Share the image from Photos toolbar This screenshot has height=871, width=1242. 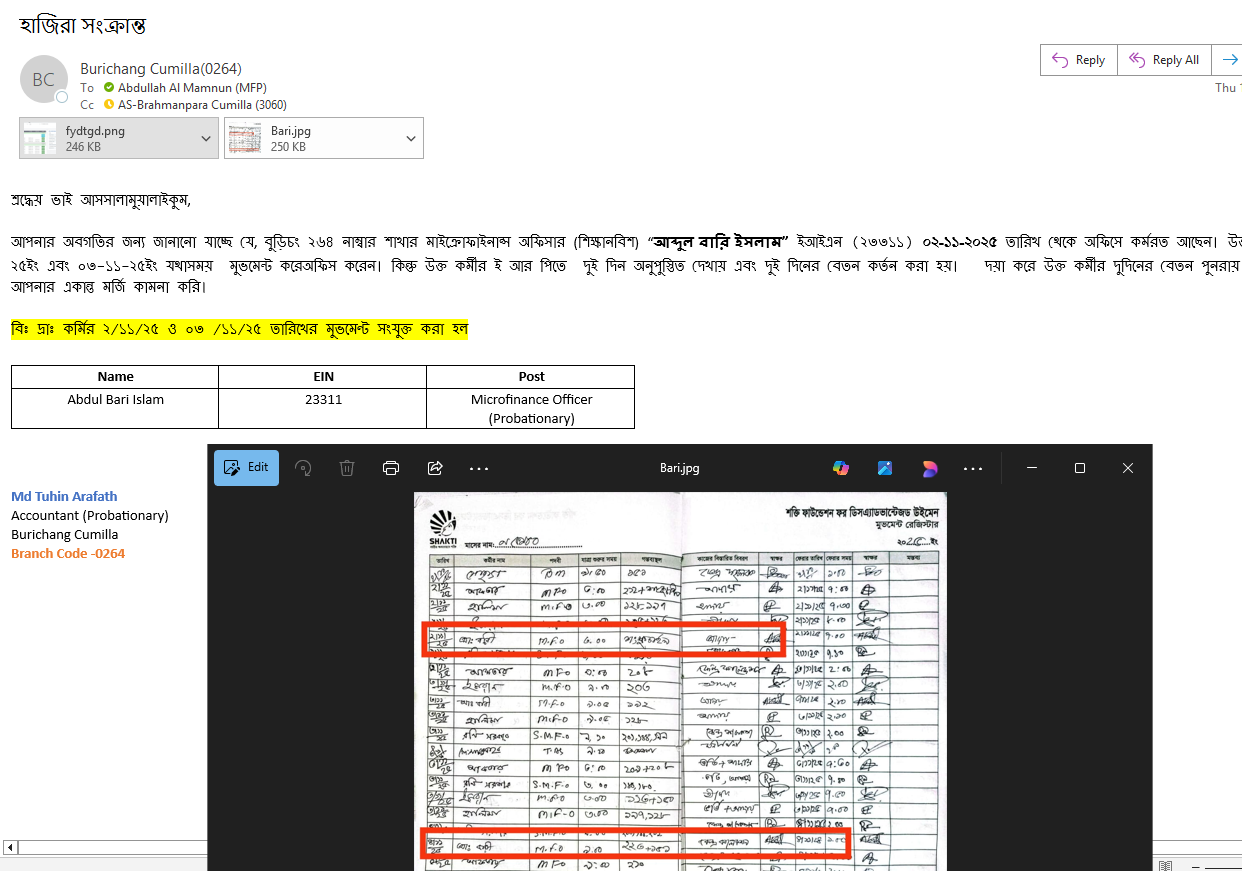tap(435, 468)
